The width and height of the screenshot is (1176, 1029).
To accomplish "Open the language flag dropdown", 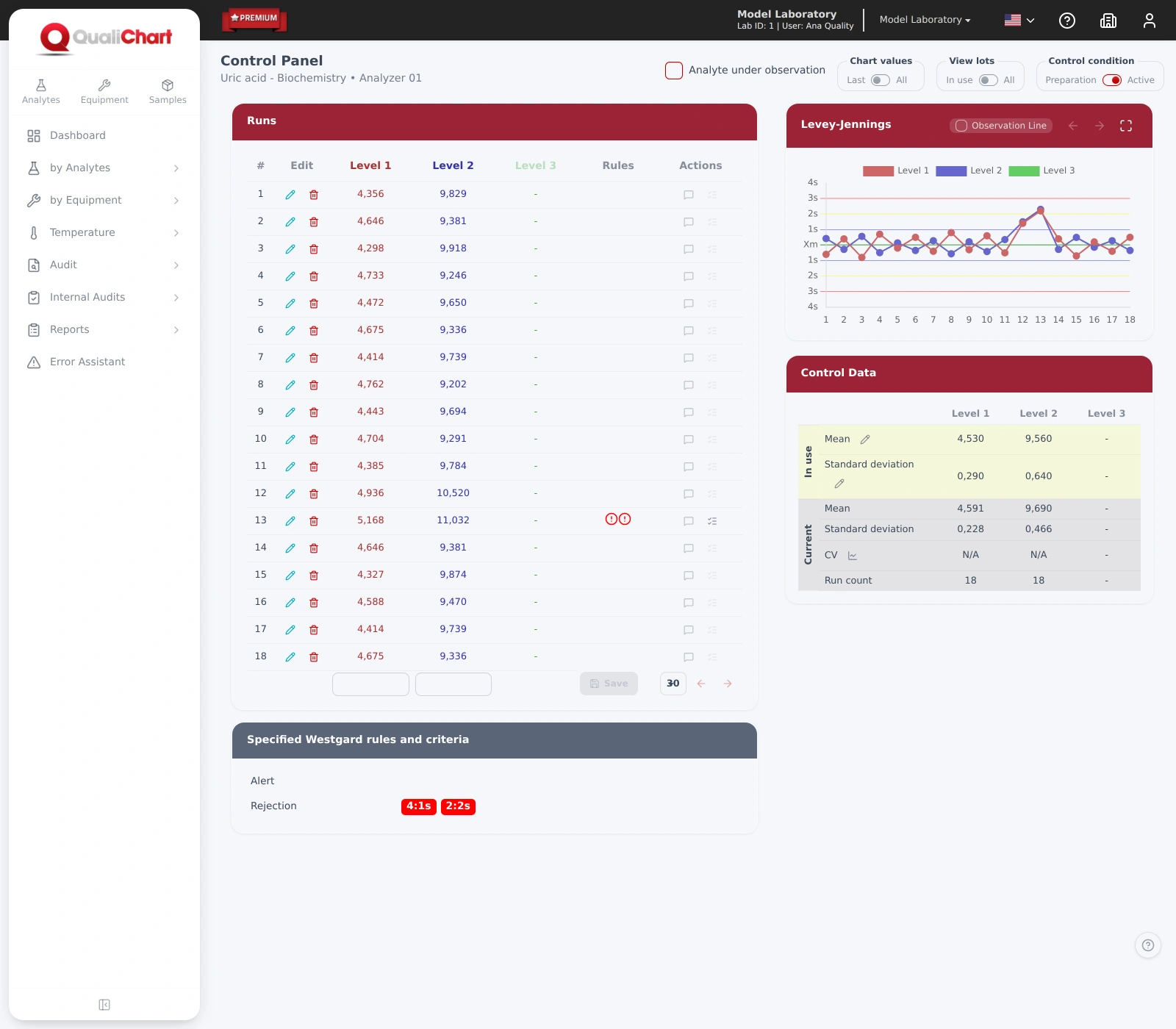I will pos(1019,21).
